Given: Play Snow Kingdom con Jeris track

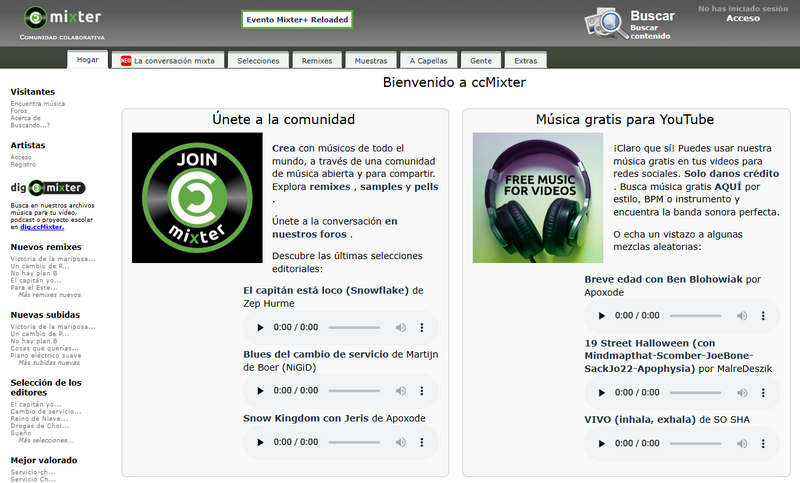Looking at the screenshot, I should point(260,442).
